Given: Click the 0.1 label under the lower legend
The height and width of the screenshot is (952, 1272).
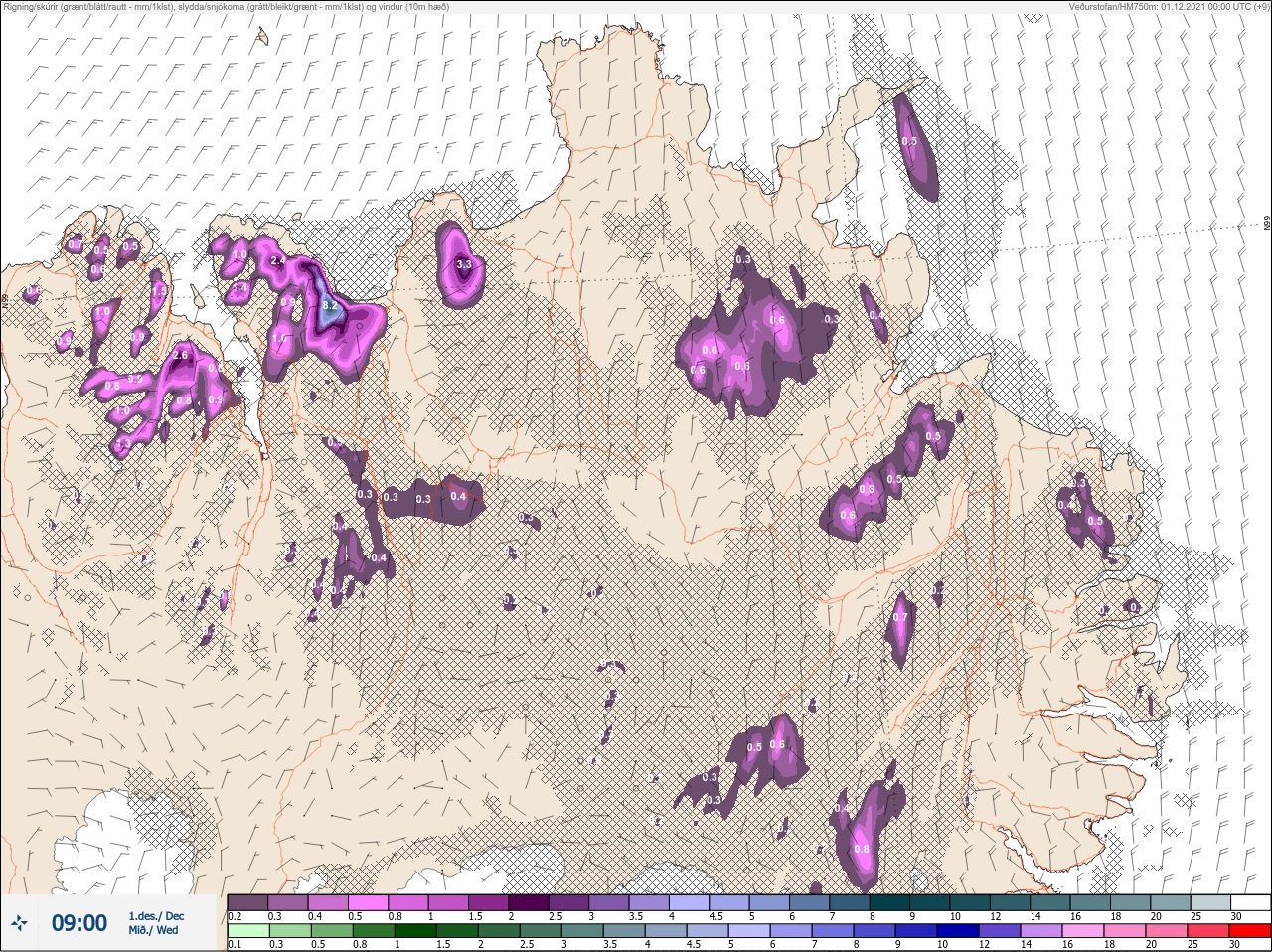Looking at the screenshot, I should [x=235, y=944].
